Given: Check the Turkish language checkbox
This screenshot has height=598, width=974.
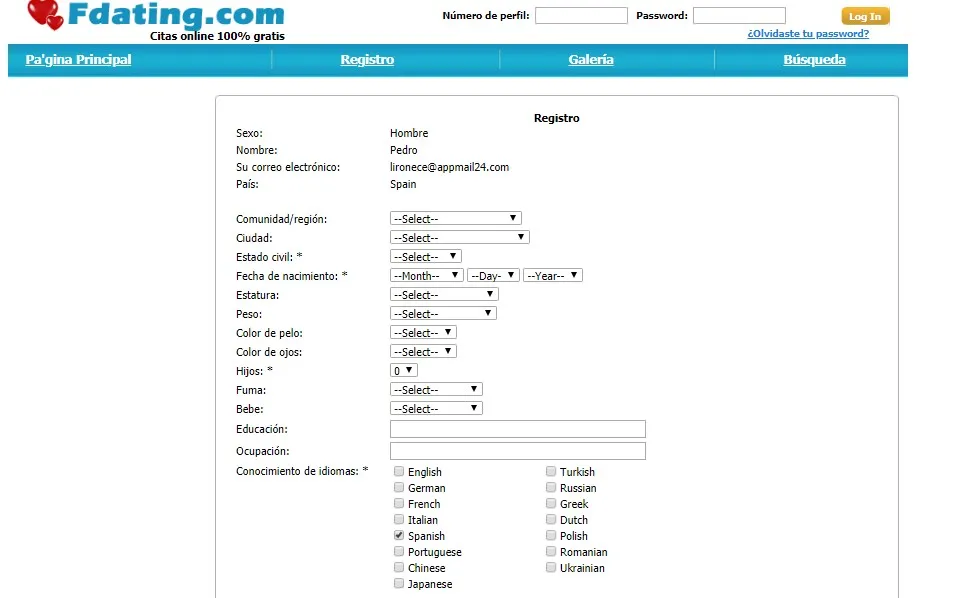Looking at the screenshot, I should click(x=551, y=471).
